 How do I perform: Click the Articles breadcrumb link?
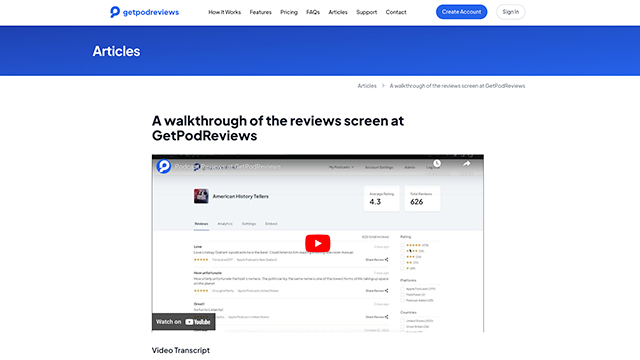coord(367,86)
